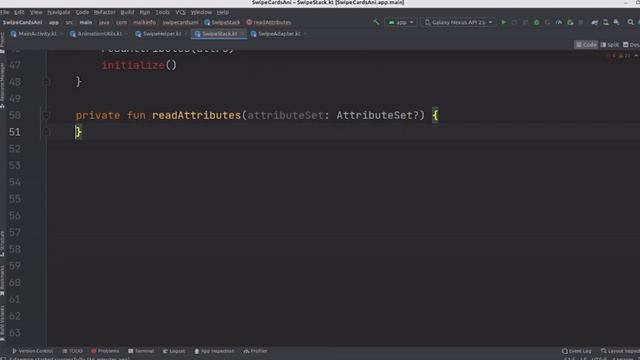The width and height of the screenshot is (640, 360).
Task: Open the Galaxy Nexus API 23 device dropdown
Action: coord(458,22)
